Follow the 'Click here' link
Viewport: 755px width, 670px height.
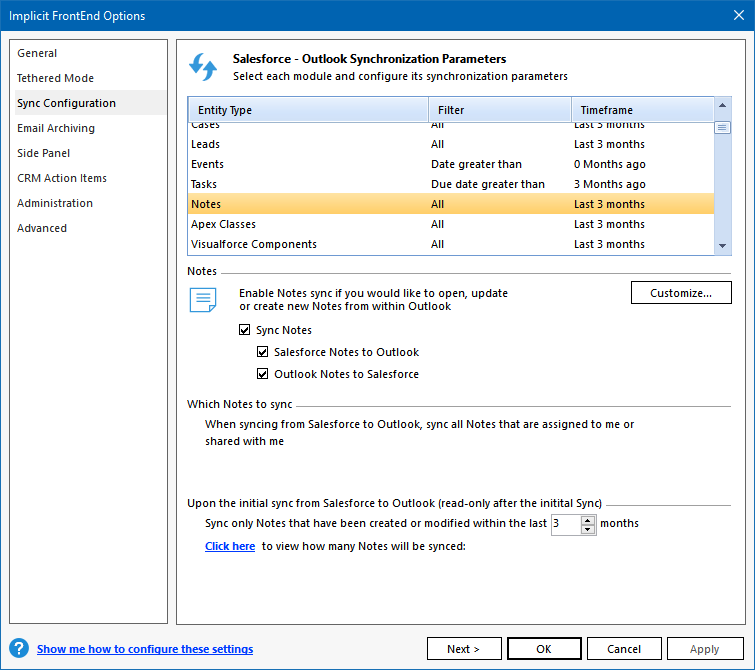(230, 546)
